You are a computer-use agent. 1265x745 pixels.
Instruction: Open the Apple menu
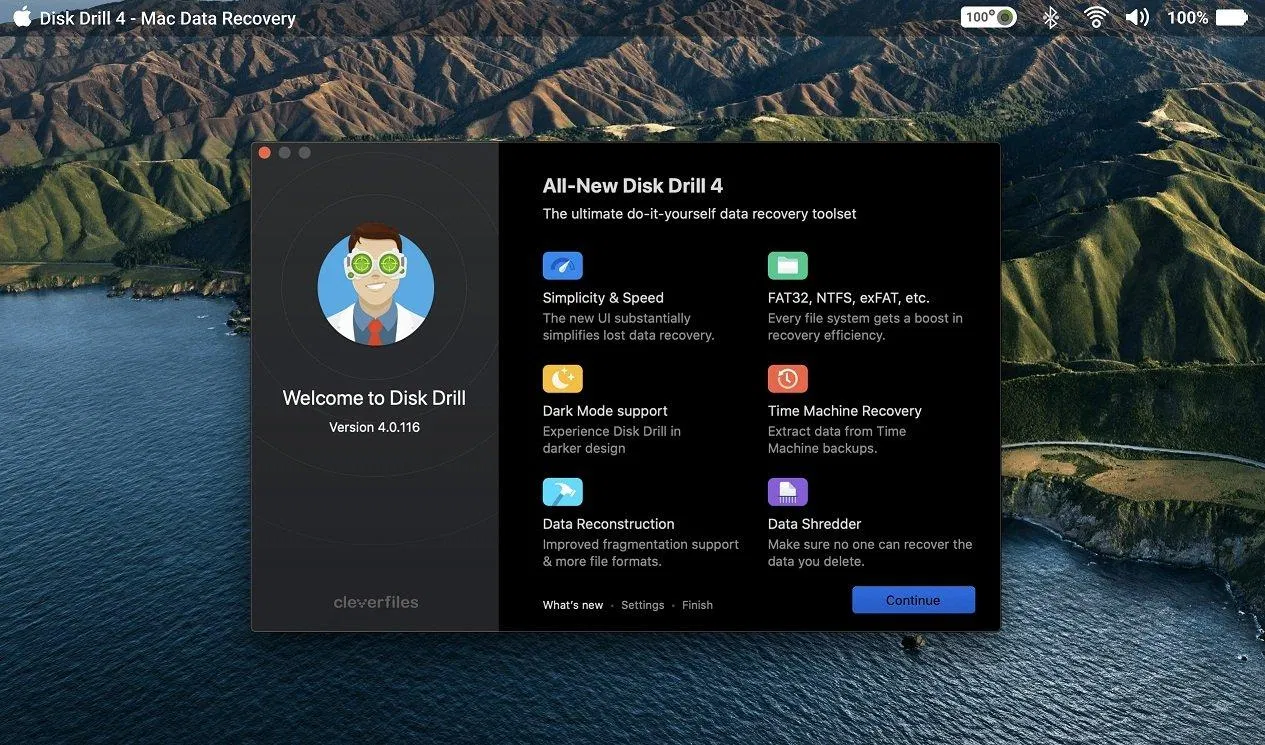pos(21,17)
